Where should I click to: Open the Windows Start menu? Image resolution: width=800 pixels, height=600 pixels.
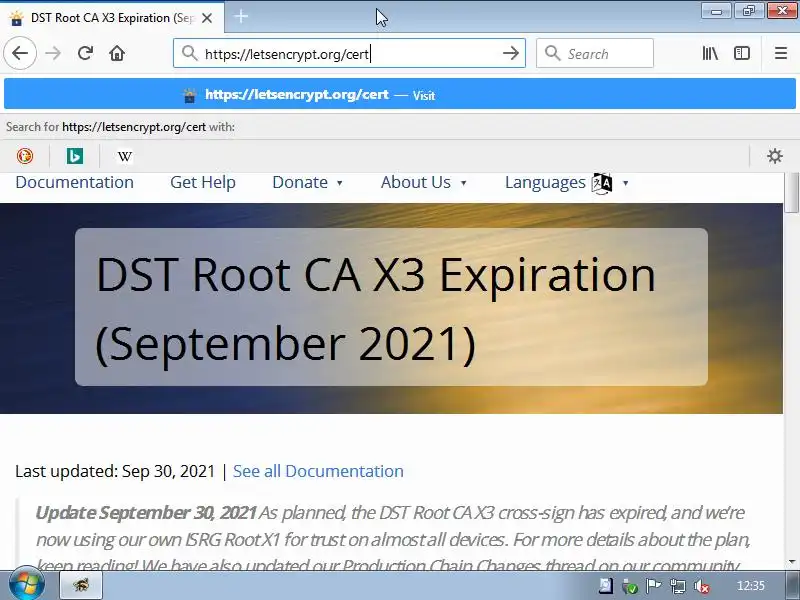[x=26, y=585]
